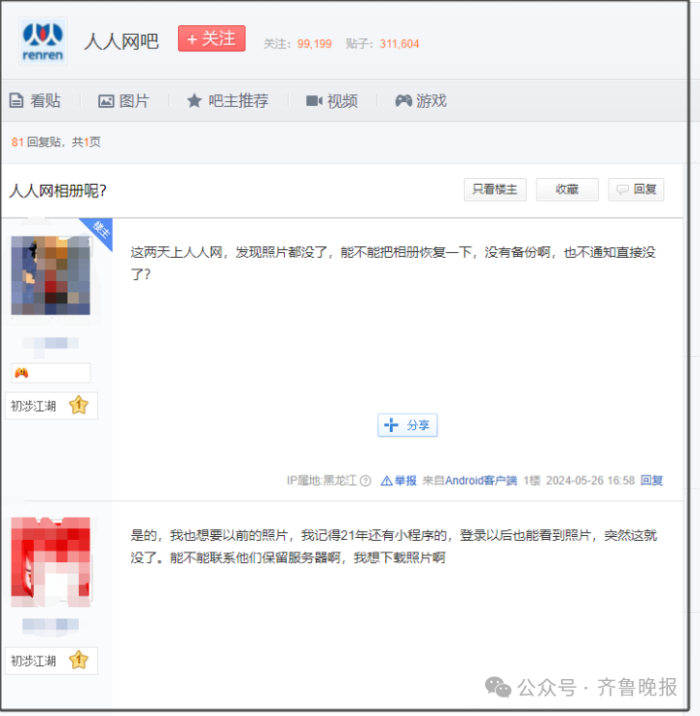This screenshot has height=716, width=700.
Task: Open the second poster's red avatar
Action: [50, 562]
